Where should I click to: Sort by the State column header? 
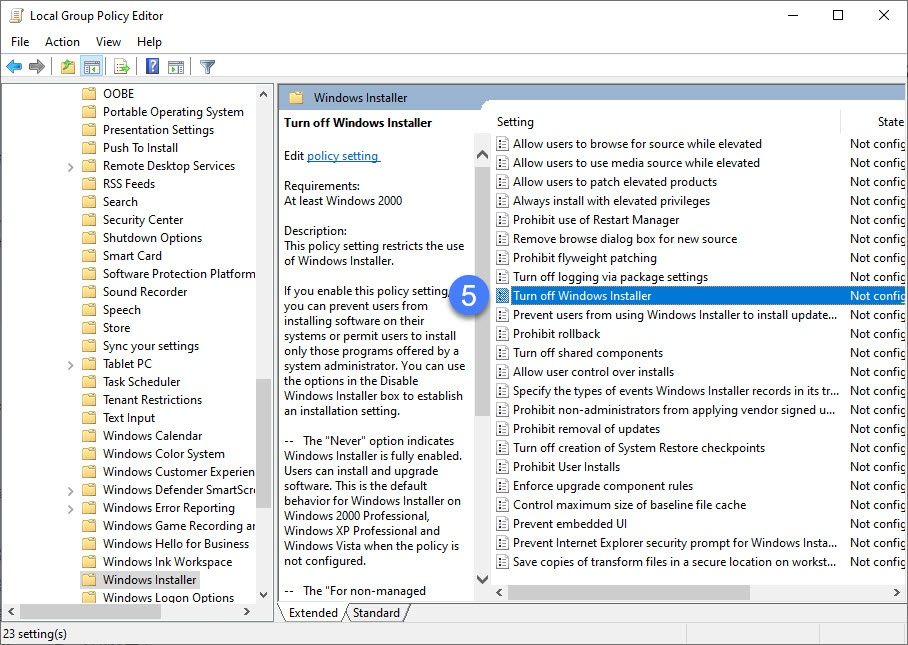[x=890, y=122]
